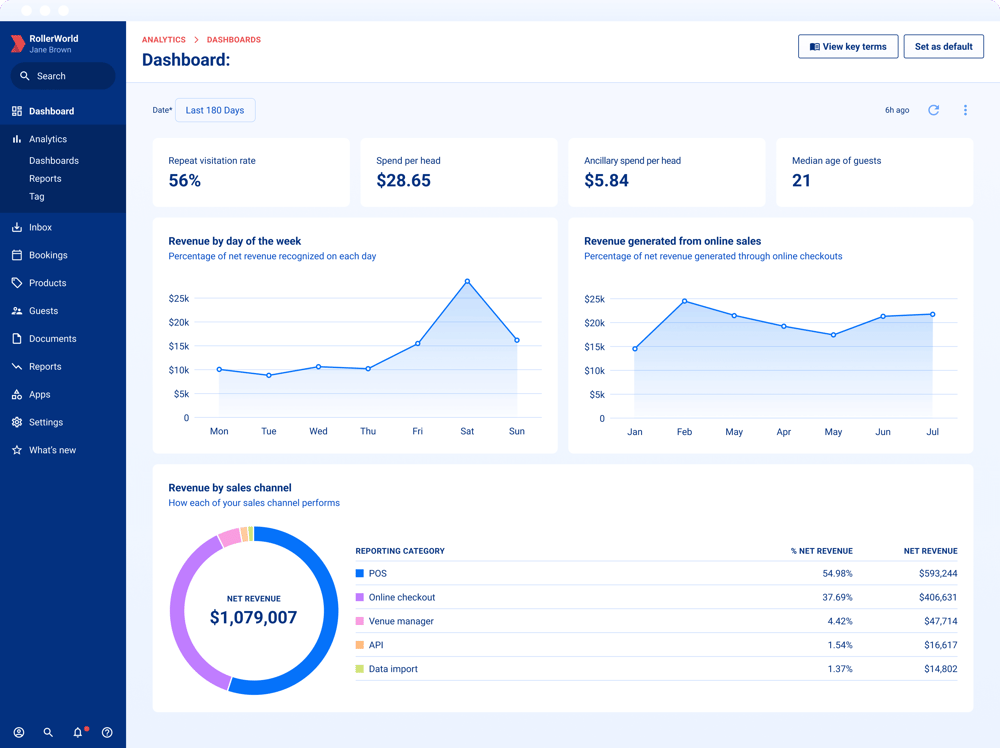The image size is (1000, 748).
Task: Click the RollerWorld logo
Action: (x=18, y=43)
